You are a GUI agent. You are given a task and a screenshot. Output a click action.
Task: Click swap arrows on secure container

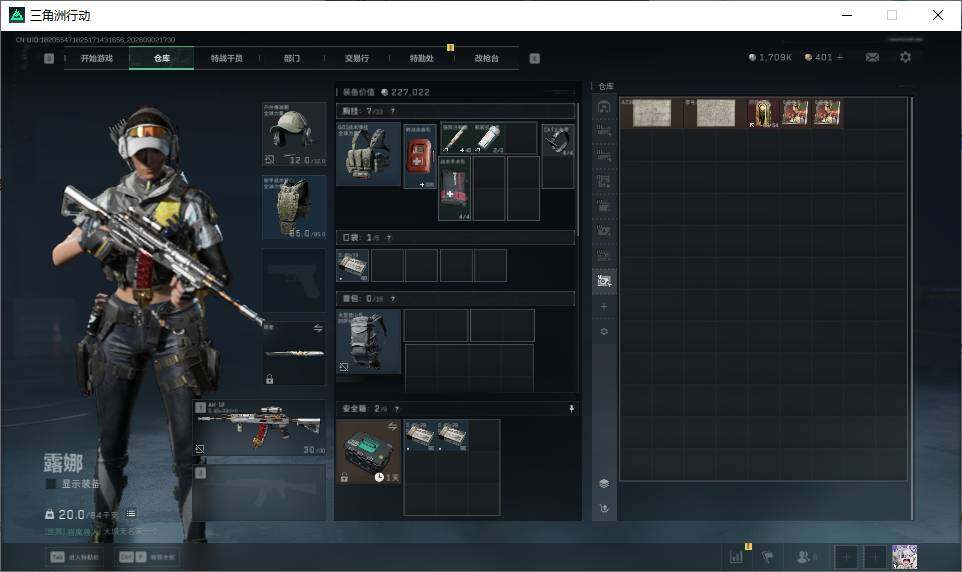(x=392, y=427)
